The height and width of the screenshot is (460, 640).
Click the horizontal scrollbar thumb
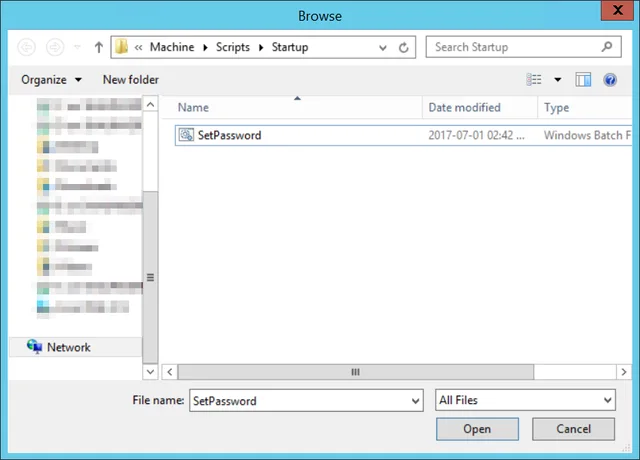click(356, 372)
